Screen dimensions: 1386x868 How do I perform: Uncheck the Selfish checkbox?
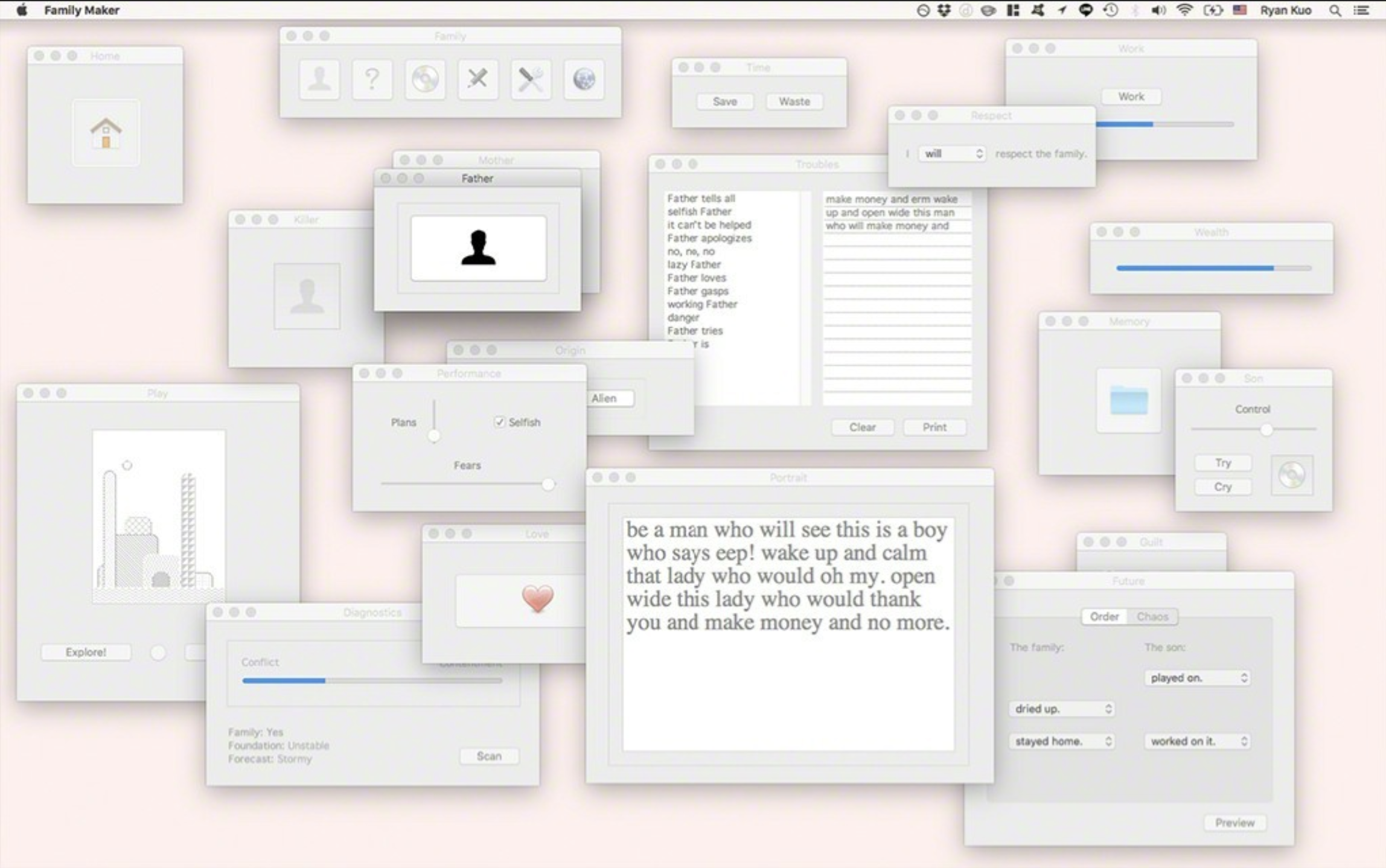pos(499,422)
